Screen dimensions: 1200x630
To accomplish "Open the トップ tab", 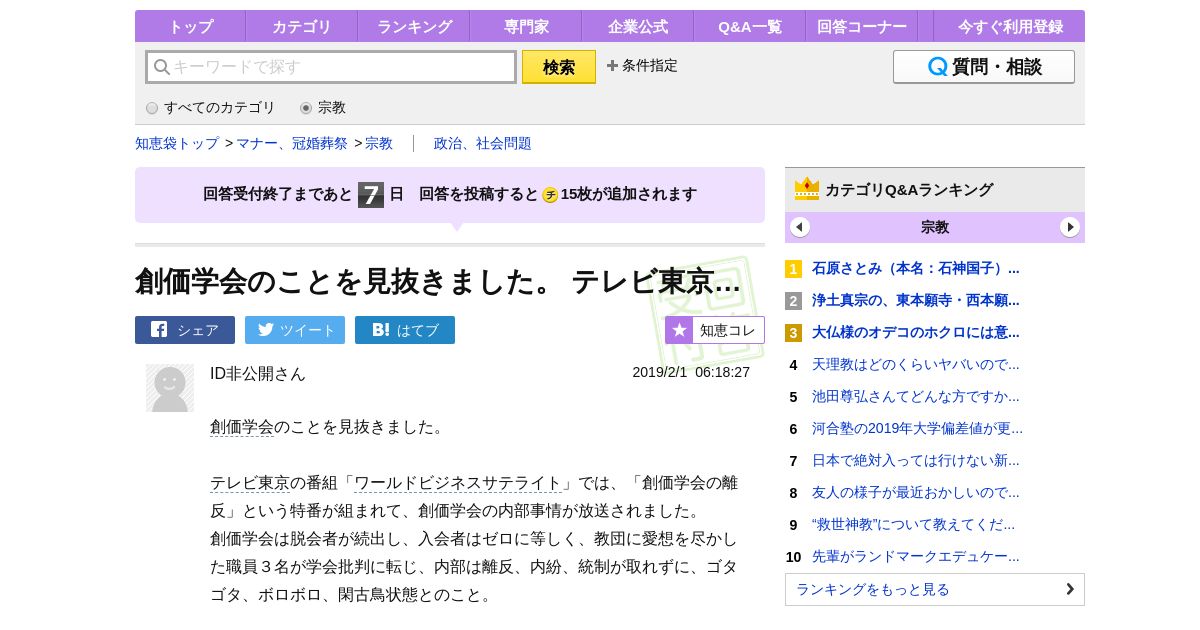I will (x=190, y=26).
